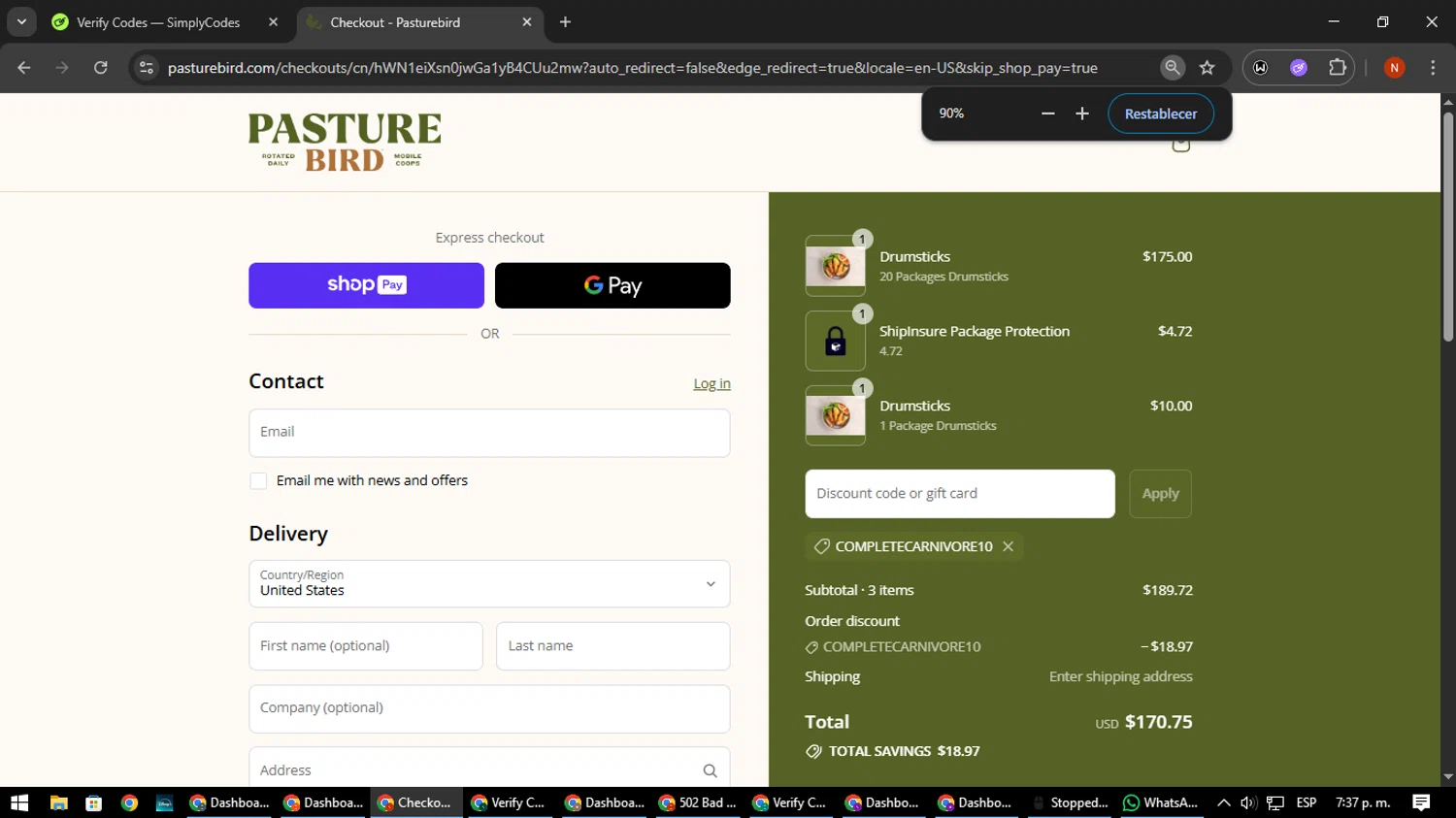Image resolution: width=1456 pixels, height=818 pixels.
Task: Decrease zoom with minus button
Action: point(1047,114)
